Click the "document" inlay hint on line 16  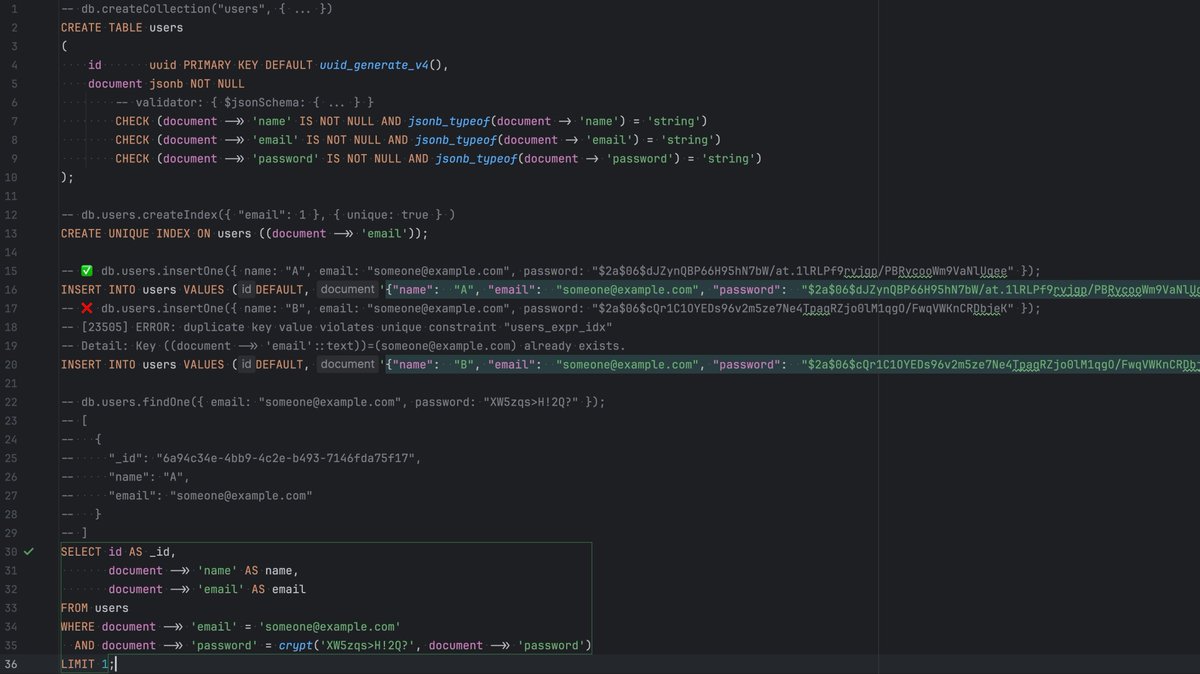[x=347, y=290]
